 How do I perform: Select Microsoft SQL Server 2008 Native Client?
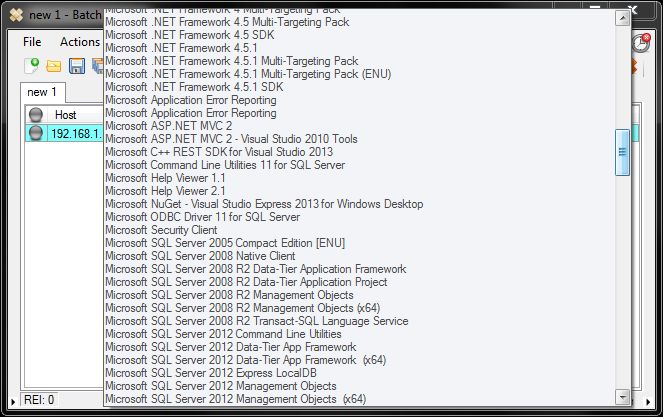200,256
